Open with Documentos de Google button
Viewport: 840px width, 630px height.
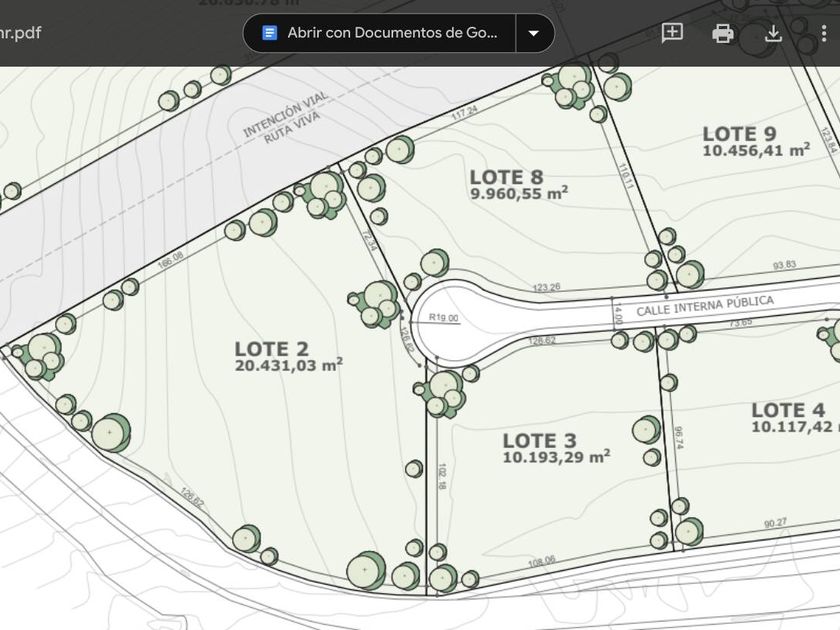pos(379,33)
